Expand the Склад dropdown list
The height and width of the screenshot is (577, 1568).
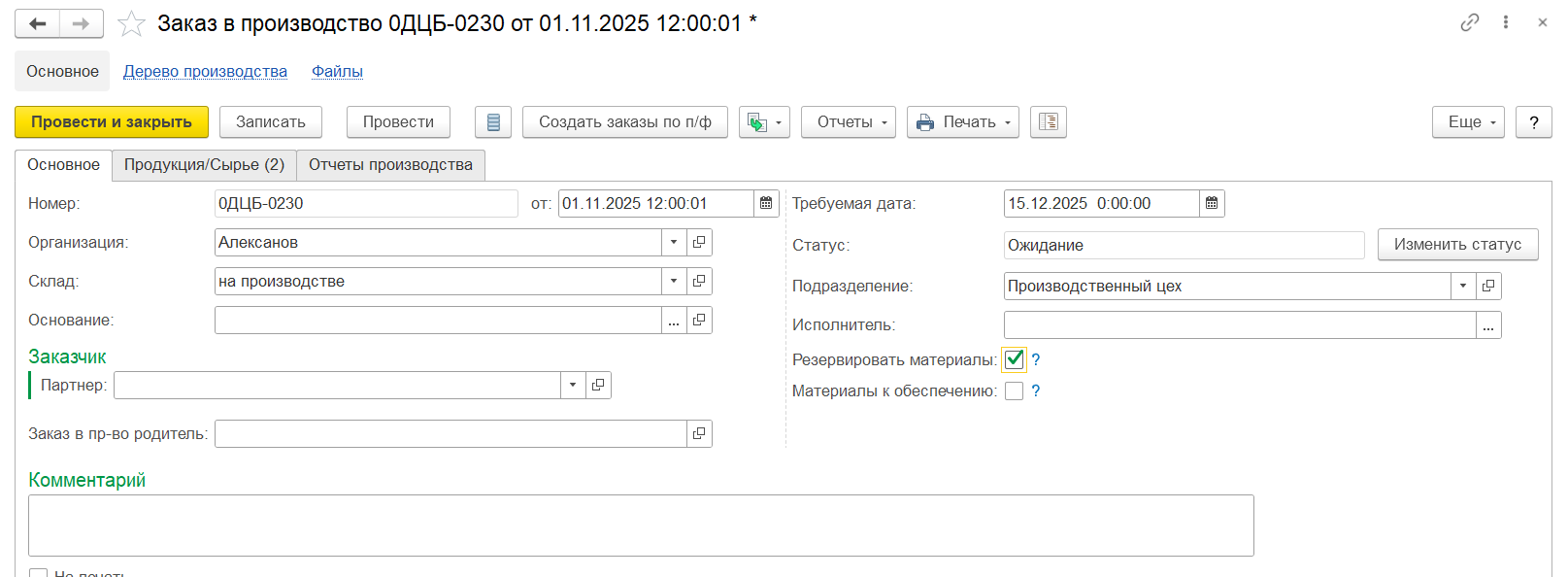674,281
